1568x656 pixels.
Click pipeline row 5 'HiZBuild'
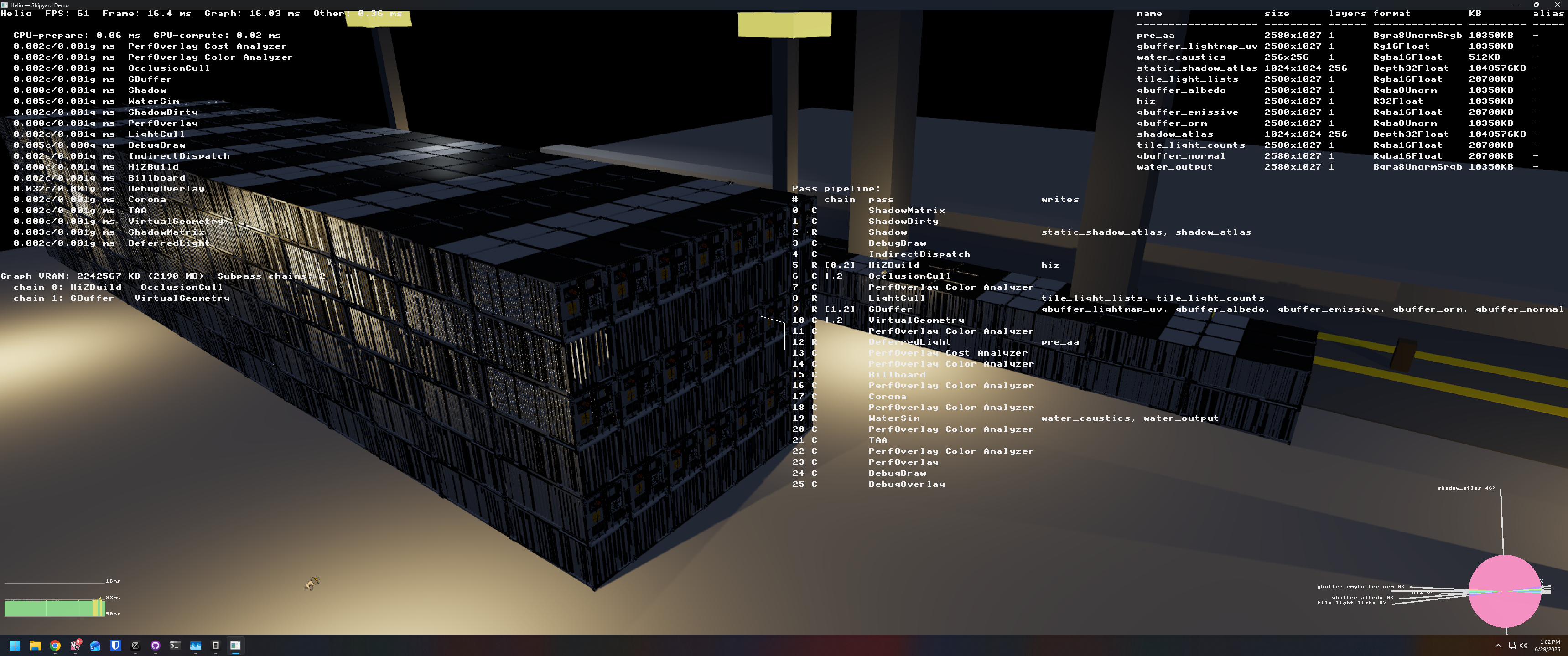click(926, 265)
